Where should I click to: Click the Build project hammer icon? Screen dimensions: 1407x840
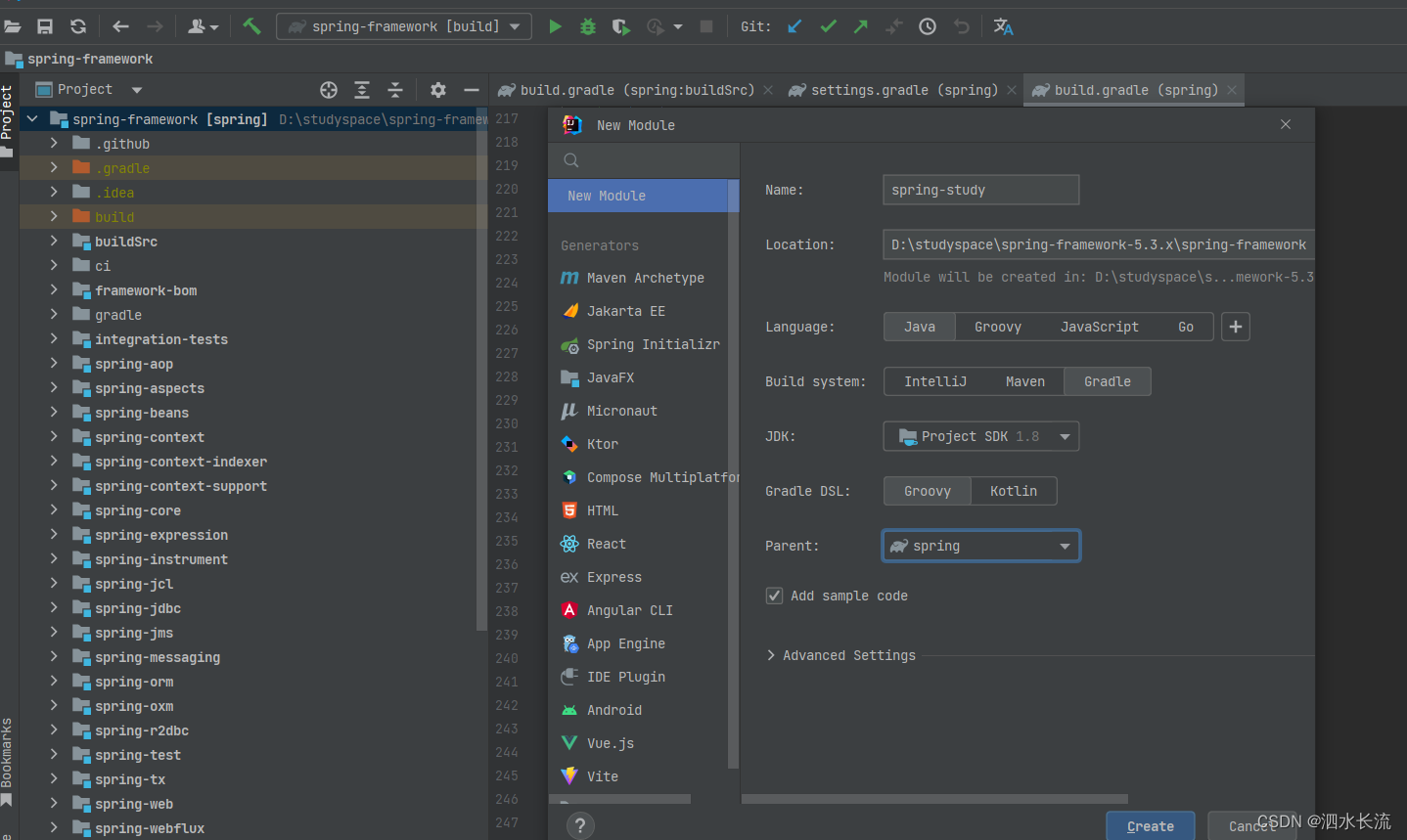click(x=251, y=26)
